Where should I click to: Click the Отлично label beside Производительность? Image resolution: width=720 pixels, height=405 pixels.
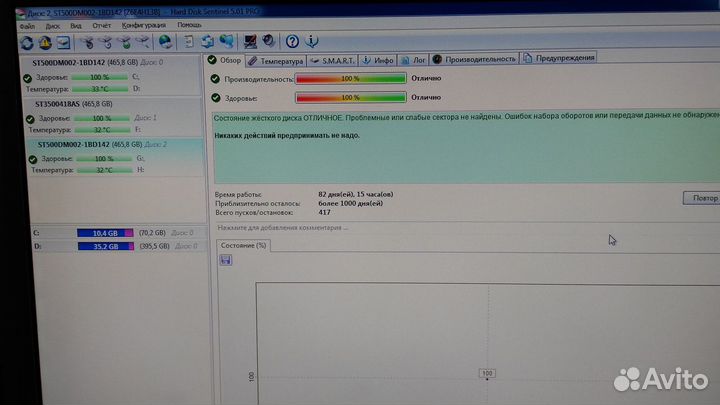426,79
